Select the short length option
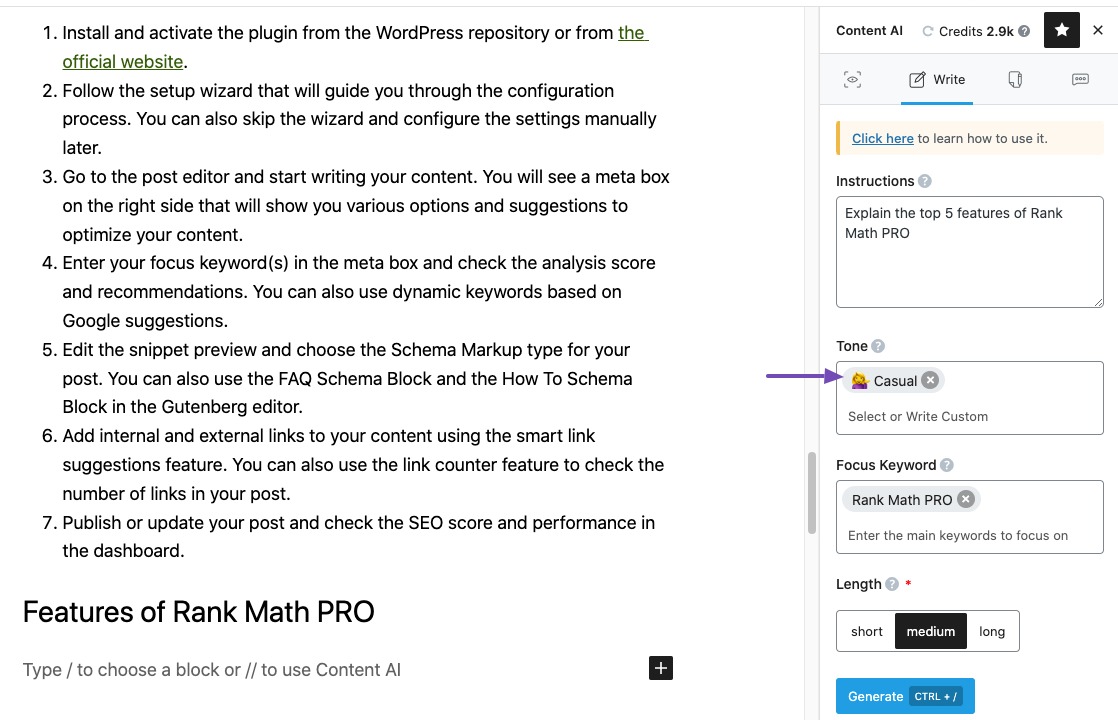 click(866, 632)
